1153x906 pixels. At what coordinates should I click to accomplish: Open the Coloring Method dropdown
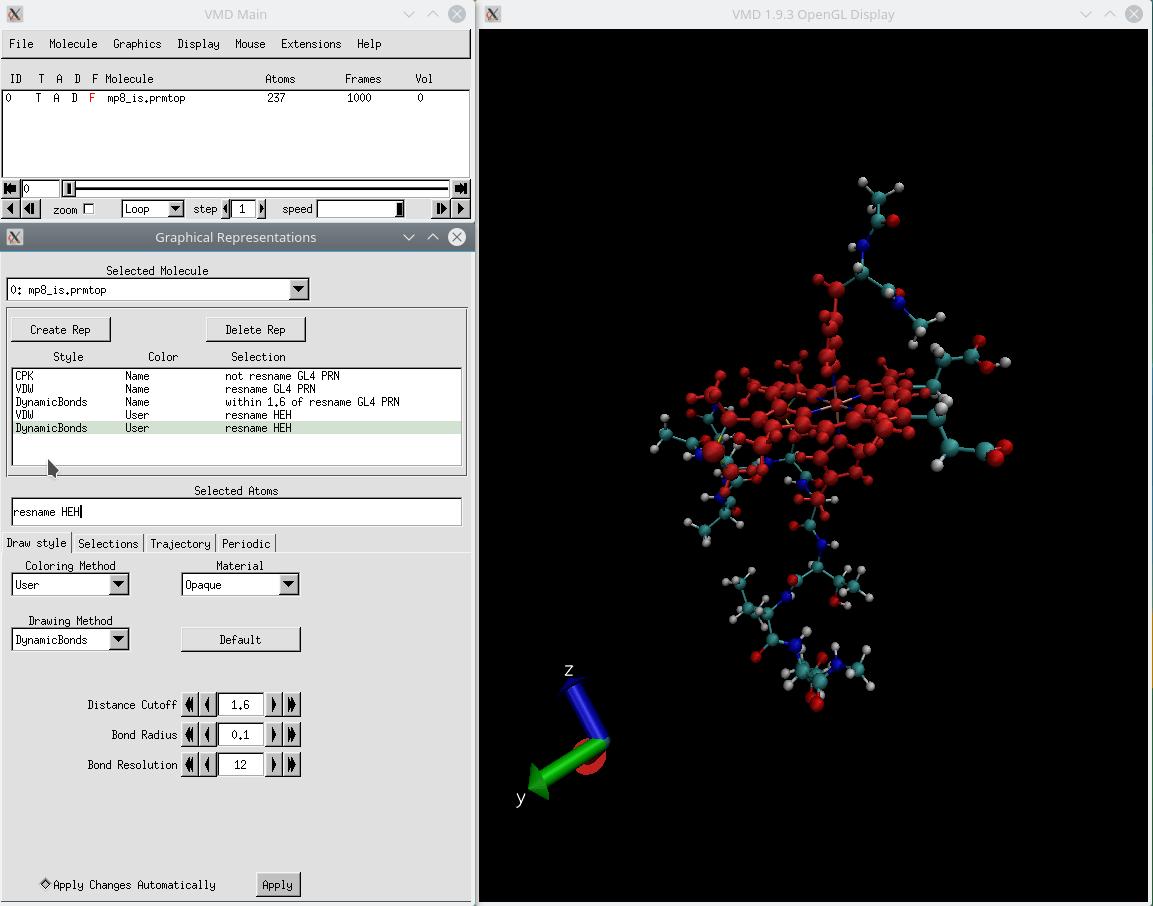tap(120, 584)
